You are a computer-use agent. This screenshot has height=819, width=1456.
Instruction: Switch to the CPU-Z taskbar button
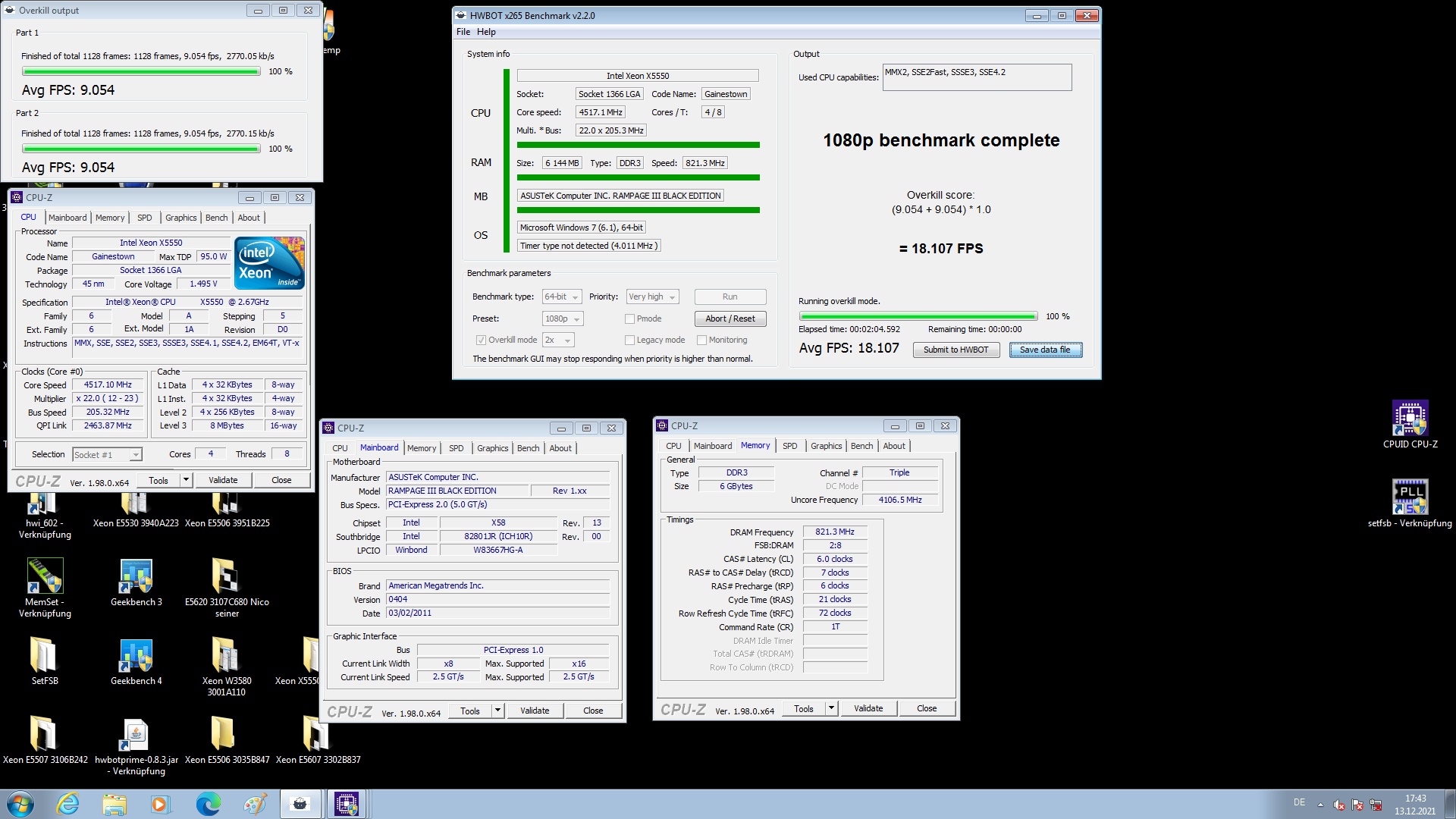pyautogui.click(x=347, y=804)
